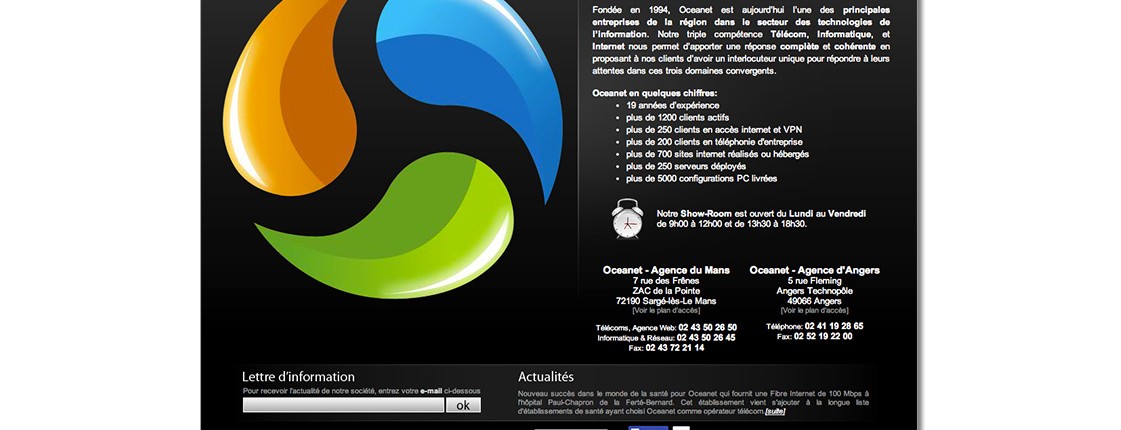Click 'Oceanet en quelques chiffres:' heading

pyautogui.click(x=655, y=93)
